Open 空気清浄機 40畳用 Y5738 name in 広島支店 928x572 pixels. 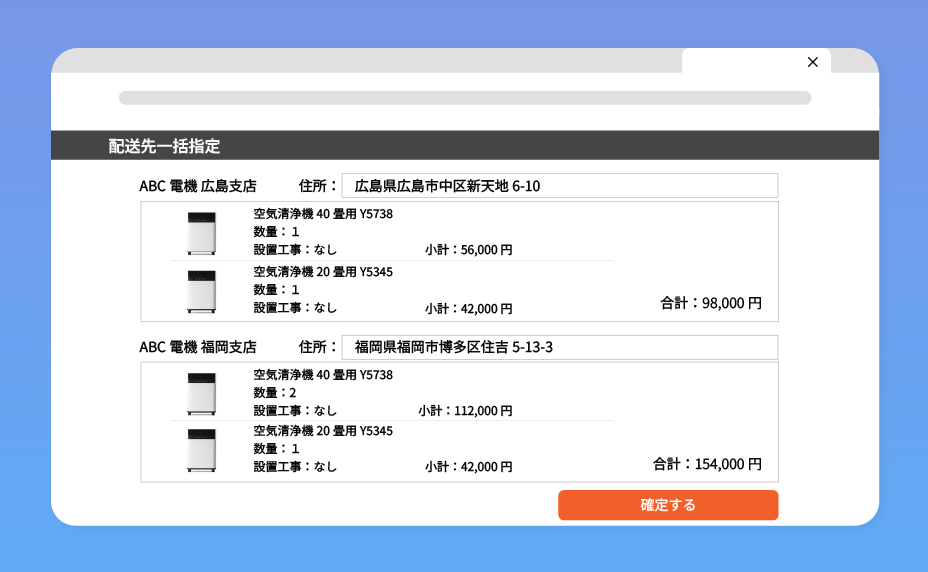click(x=323, y=214)
